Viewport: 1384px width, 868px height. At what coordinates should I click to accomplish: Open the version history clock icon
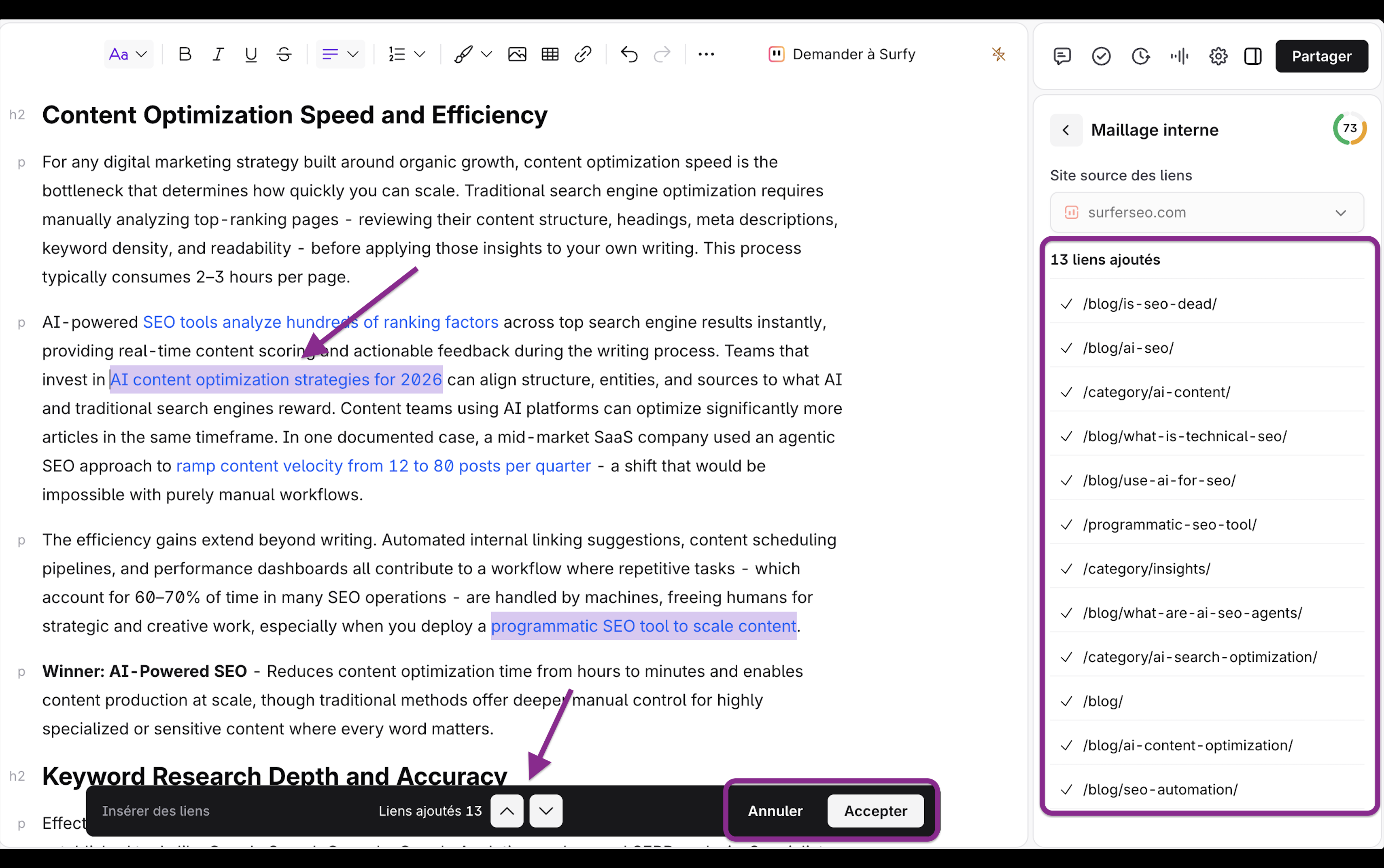1140,56
